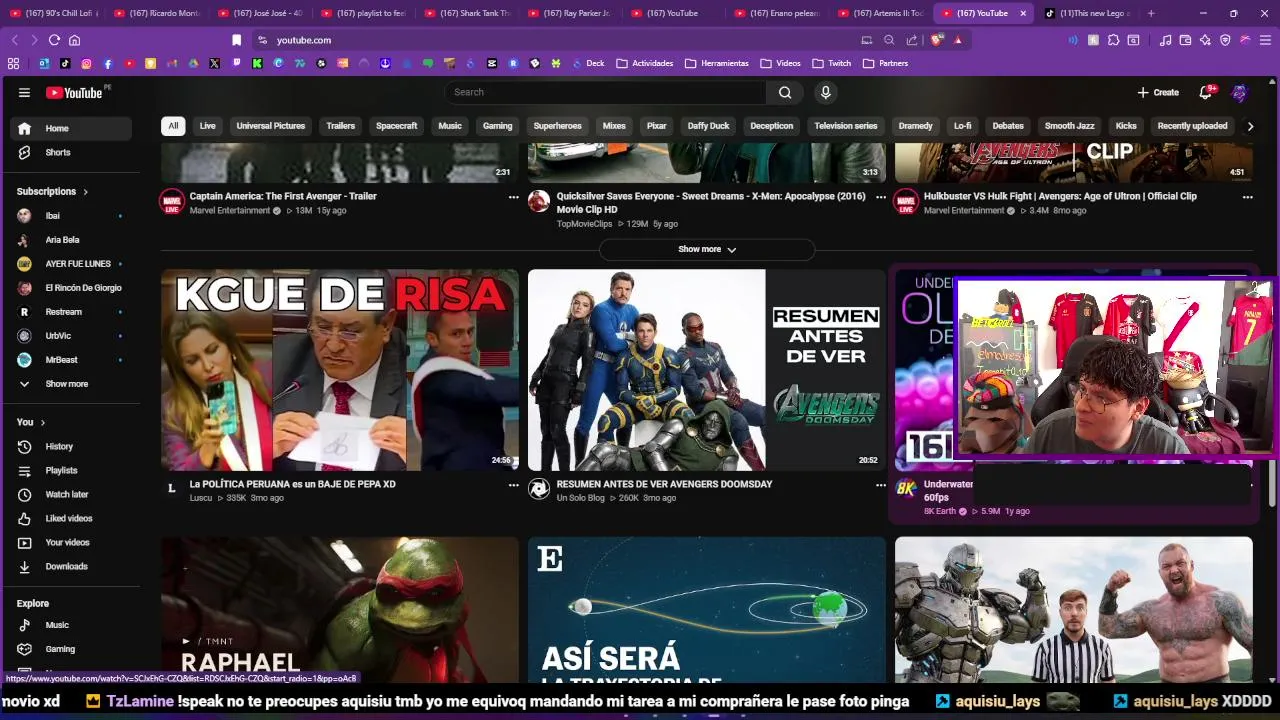
Task: Open the TopMovieClips channel link
Action: click(x=584, y=224)
